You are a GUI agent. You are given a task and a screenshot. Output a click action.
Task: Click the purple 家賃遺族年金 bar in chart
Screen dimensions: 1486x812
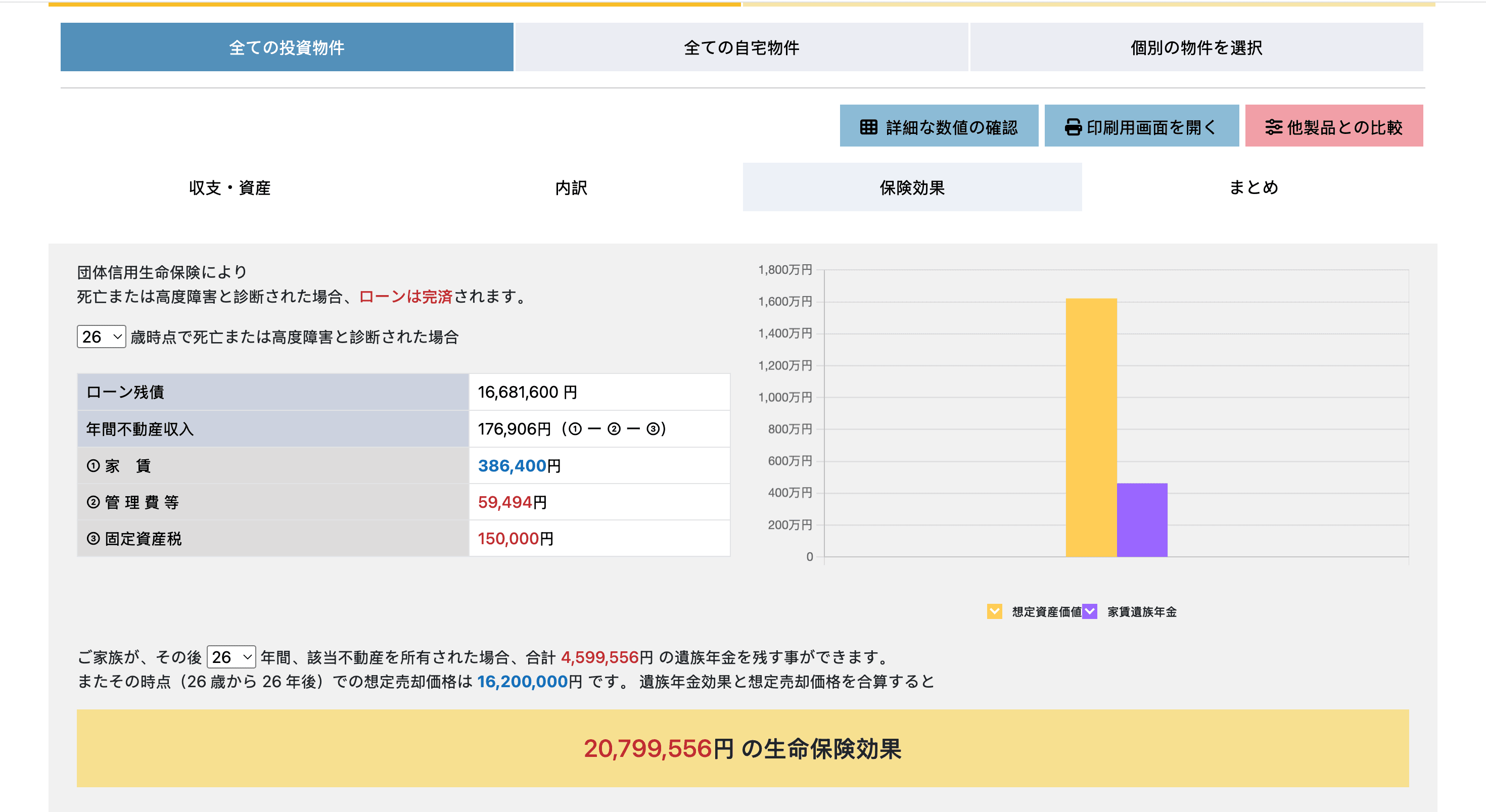point(1142,519)
